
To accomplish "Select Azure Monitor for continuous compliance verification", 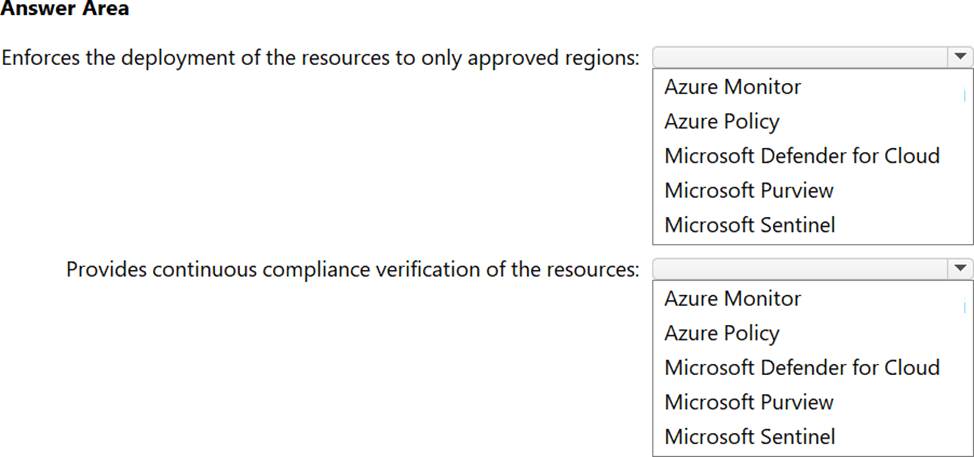I will click(732, 299).
